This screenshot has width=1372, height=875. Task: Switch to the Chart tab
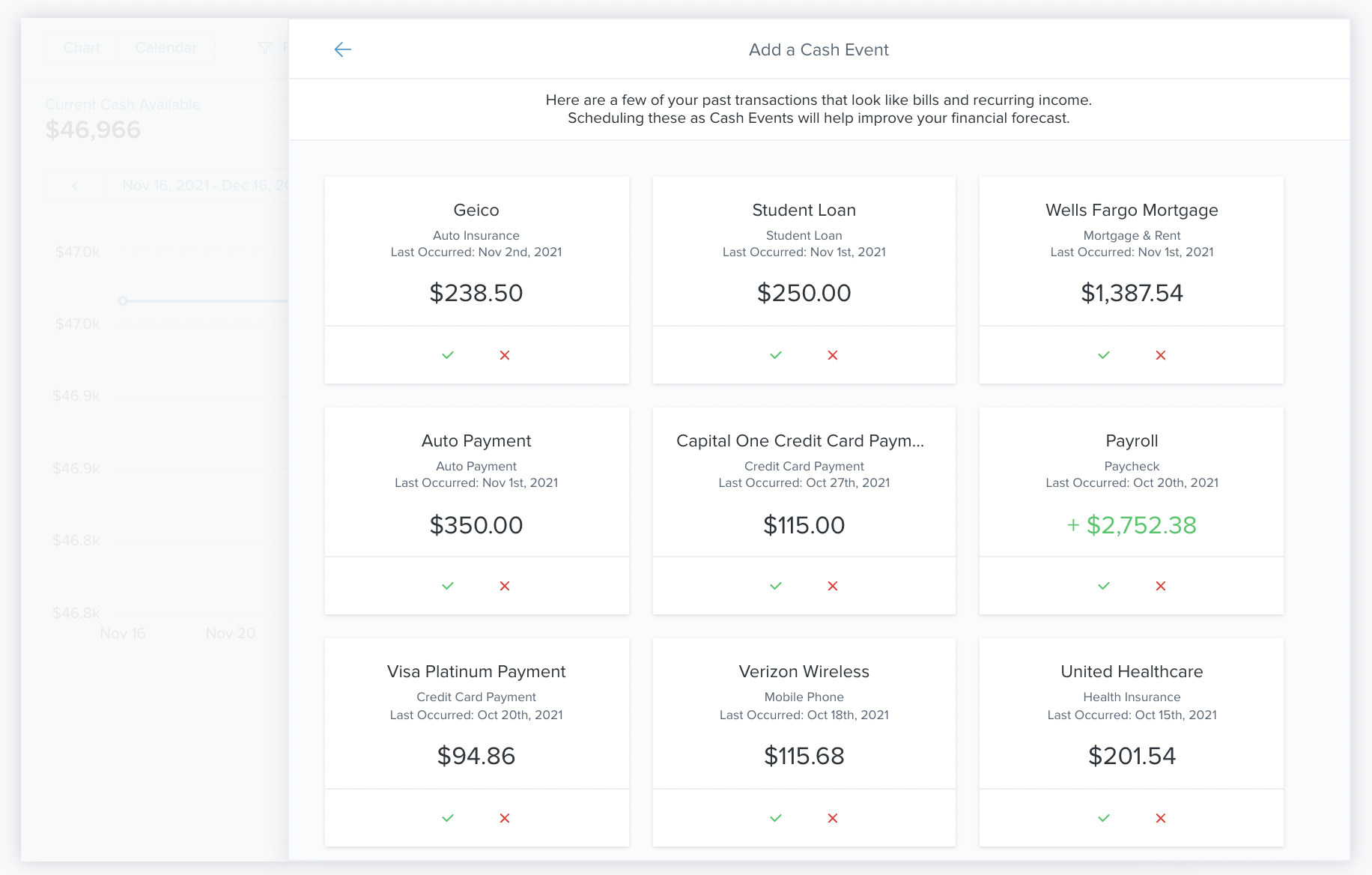click(82, 48)
